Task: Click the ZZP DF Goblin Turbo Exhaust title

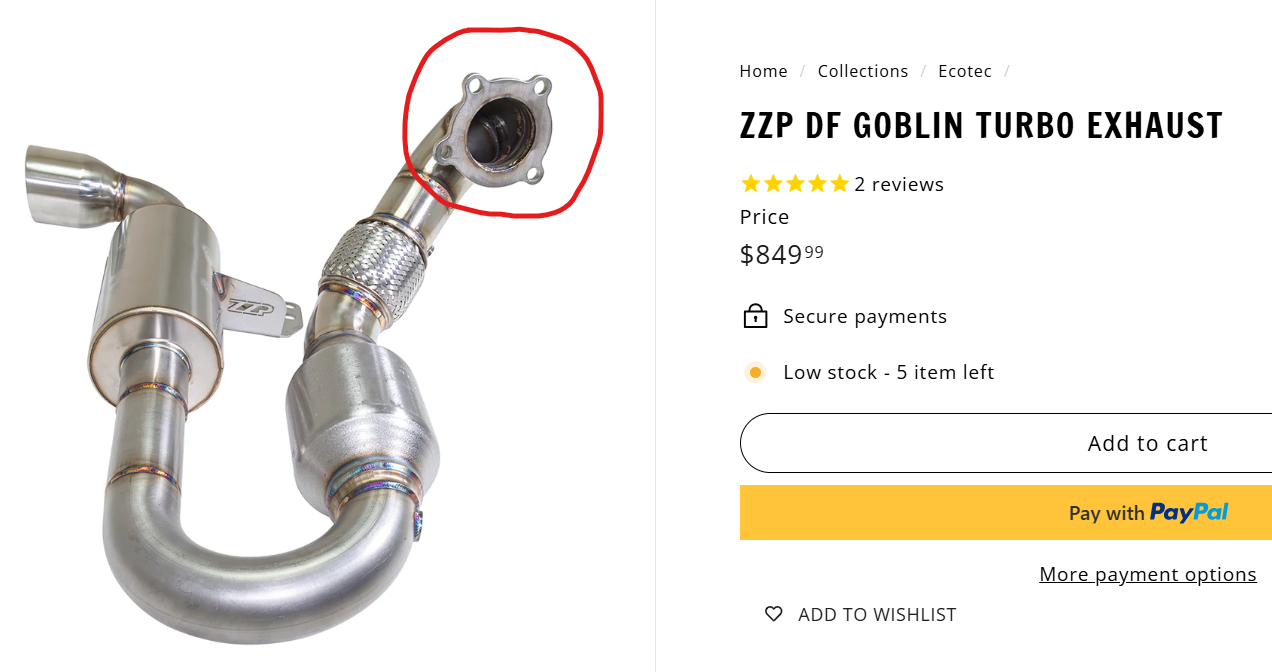Action: (x=981, y=126)
